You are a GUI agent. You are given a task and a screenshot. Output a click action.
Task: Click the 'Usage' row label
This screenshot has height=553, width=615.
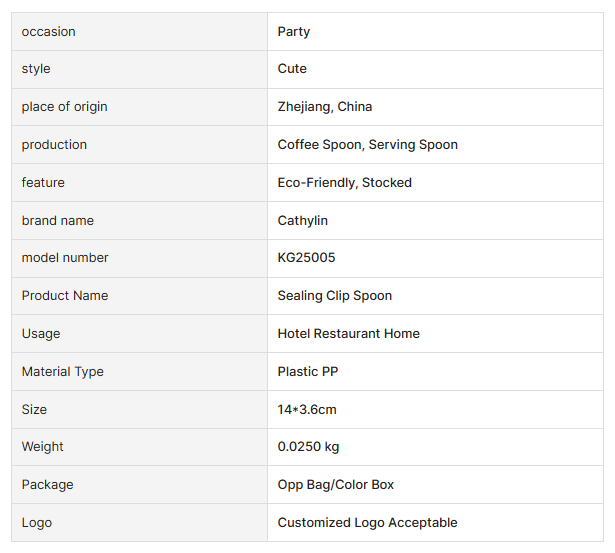click(x=41, y=334)
